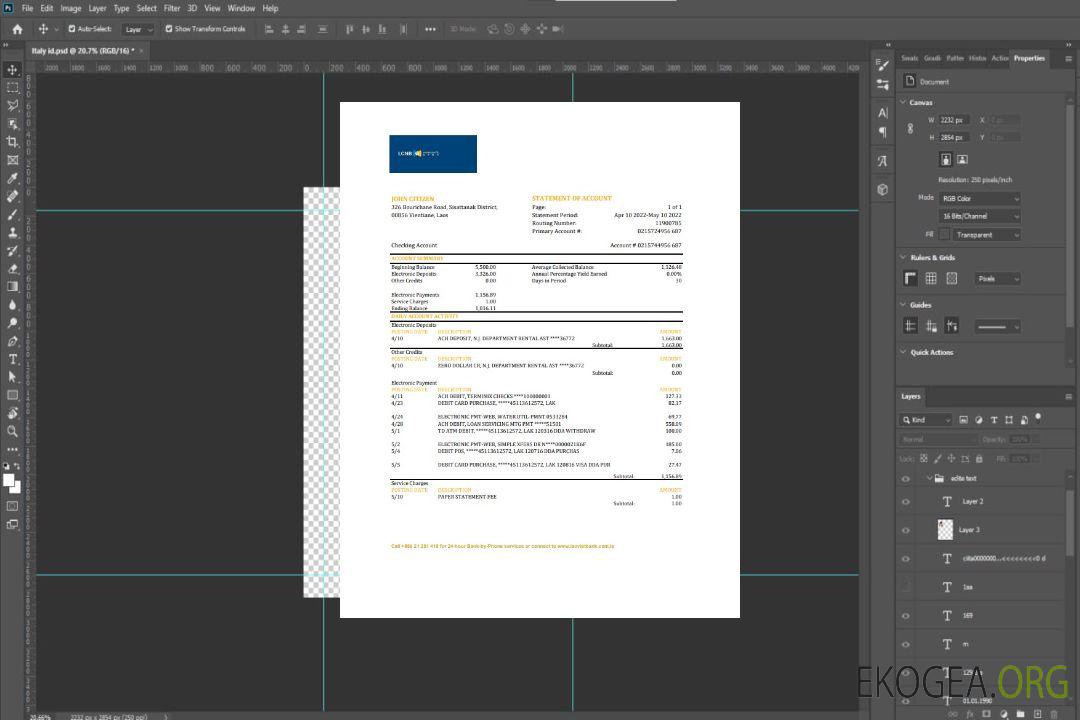Click the canvas width input field
Image resolution: width=1080 pixels, height=720 pixels.
953,120
